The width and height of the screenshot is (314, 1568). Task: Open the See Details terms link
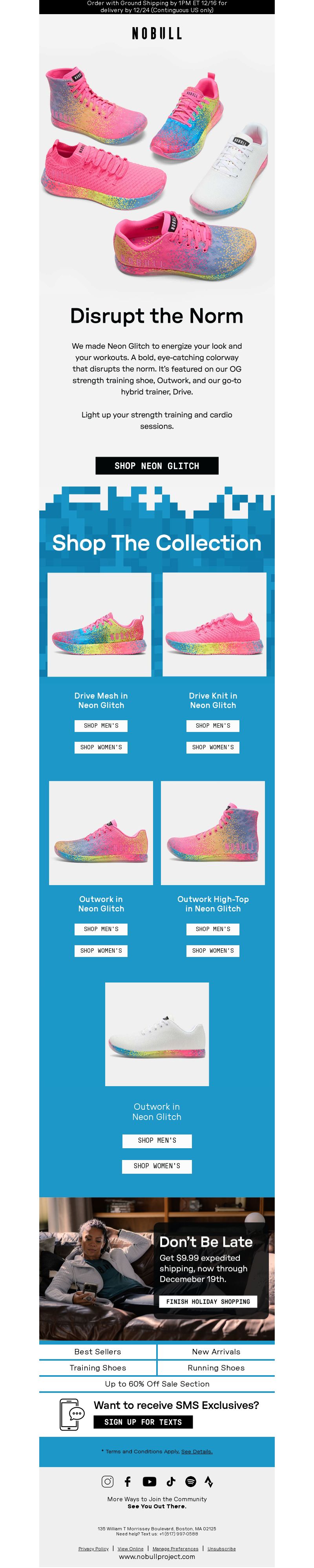click(x=197, y=1451)
